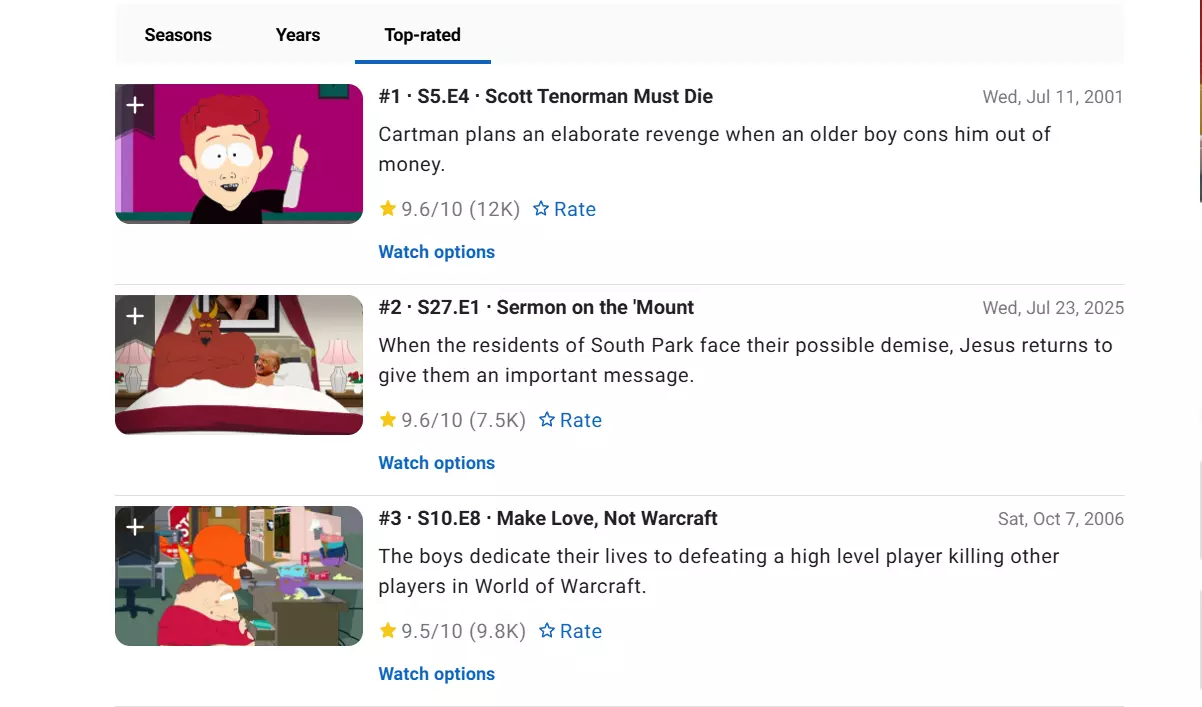Viewport: 1202px width, 707px height.
Task: Add Sermon on the 'Mount to watchlist
Action: point(135,317)
